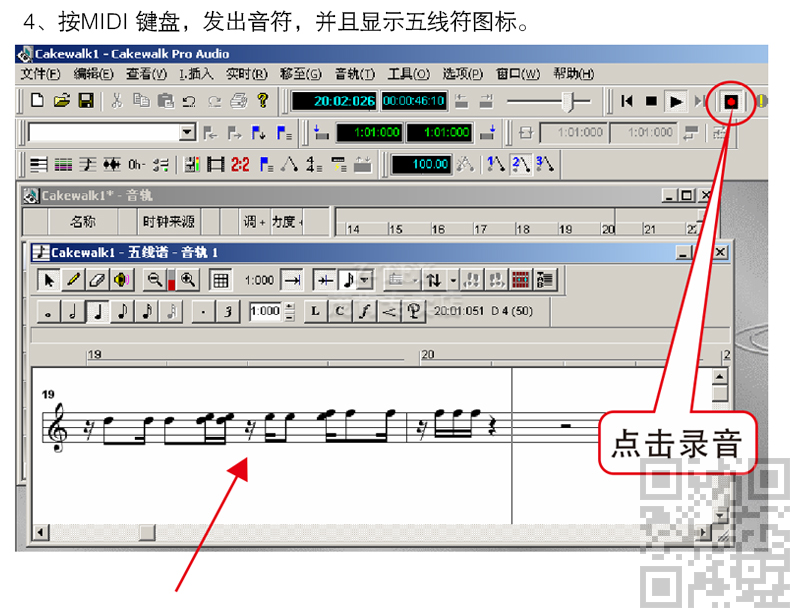This screenshot has height=608, width=790.
Task: Zoom in with the plus magnifier
Action: coord(188,280)
